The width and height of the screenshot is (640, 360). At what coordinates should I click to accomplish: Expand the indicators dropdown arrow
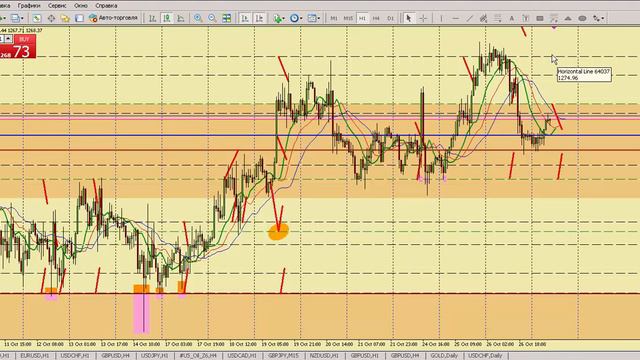pos(283,18)
